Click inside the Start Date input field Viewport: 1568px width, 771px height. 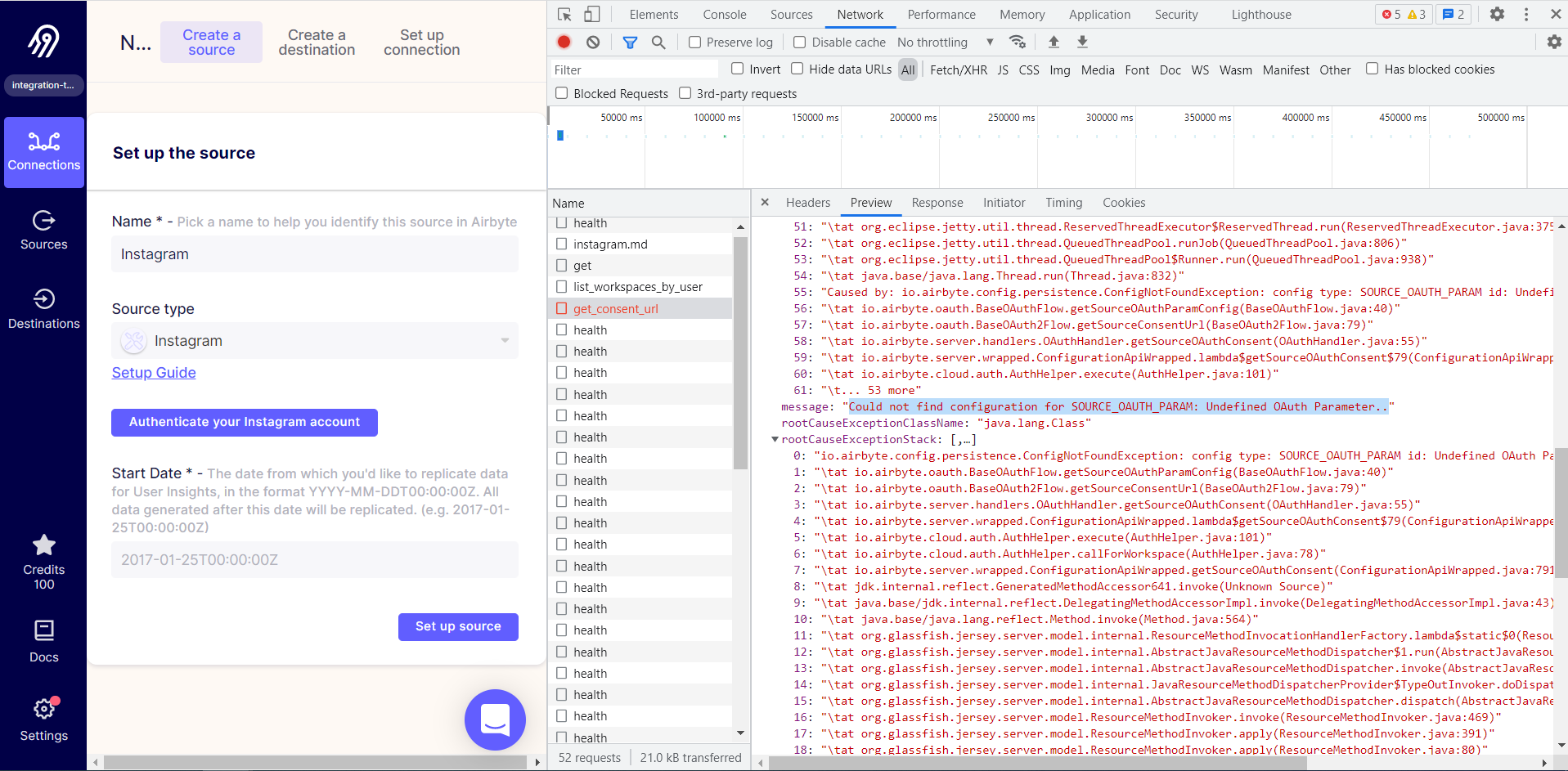point(314,559)
